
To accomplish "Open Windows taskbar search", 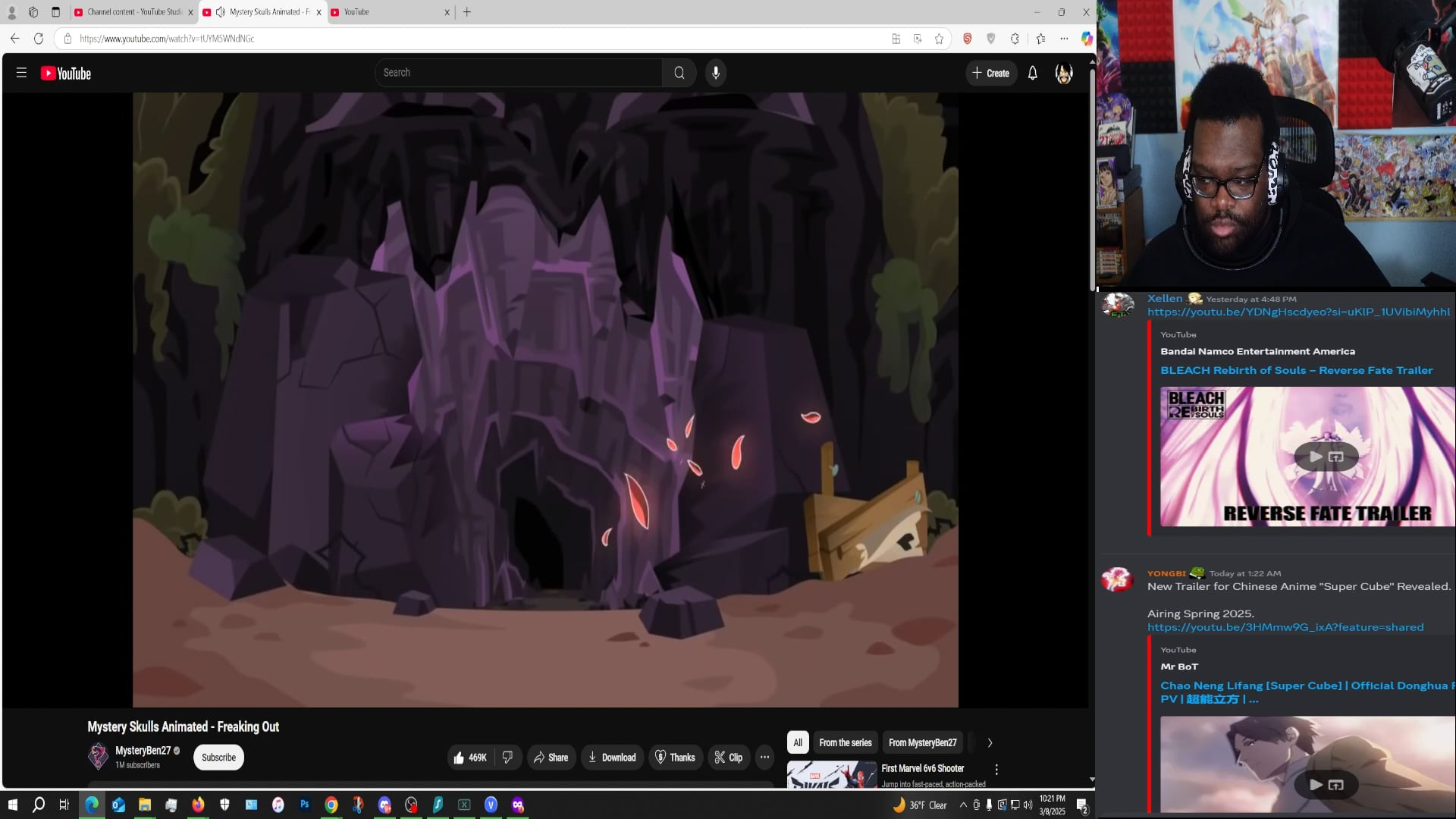I will click(x=39, y=805).
